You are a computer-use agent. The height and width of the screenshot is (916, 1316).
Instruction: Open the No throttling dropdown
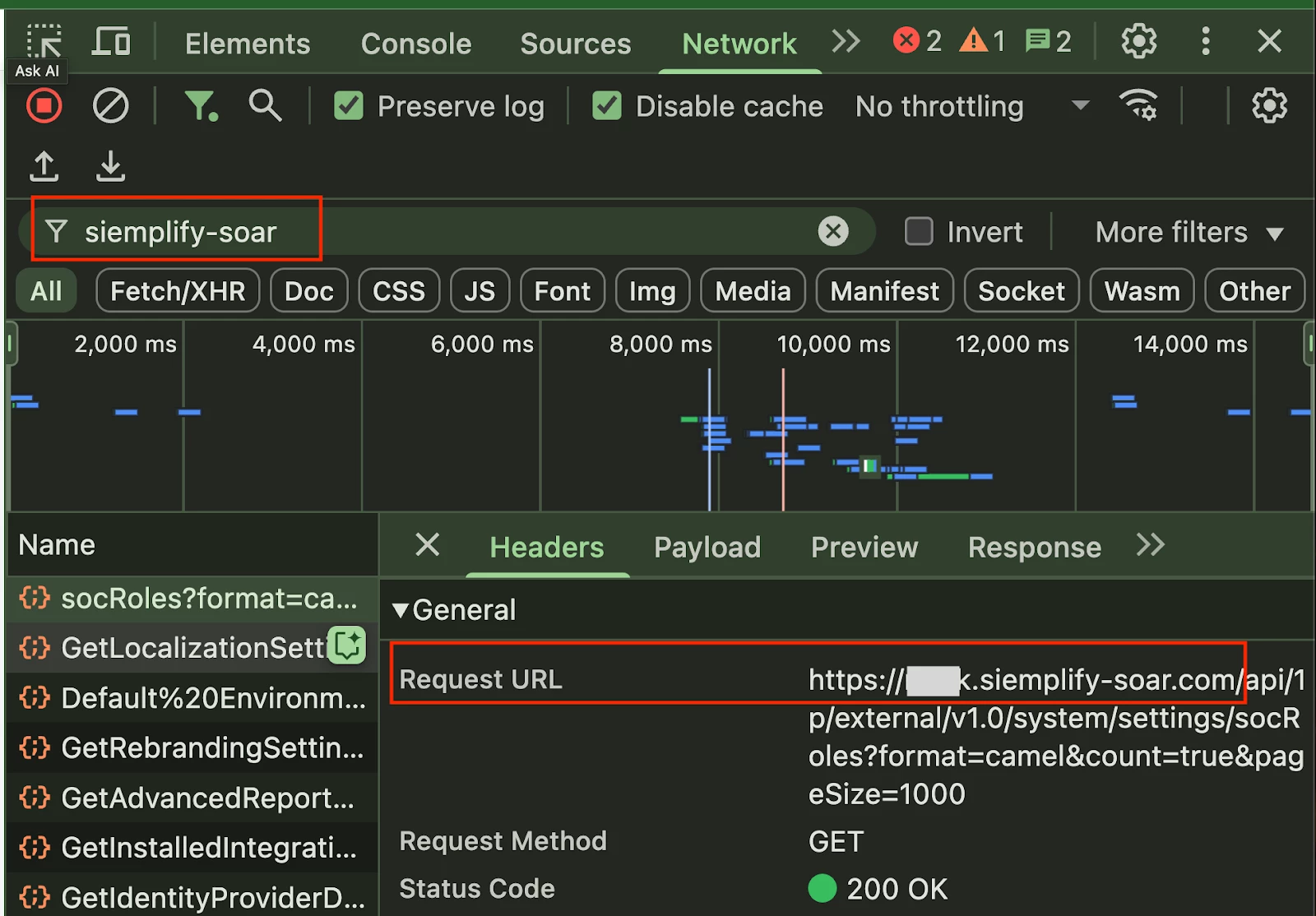pyautogui.click(x=972, y=106)
